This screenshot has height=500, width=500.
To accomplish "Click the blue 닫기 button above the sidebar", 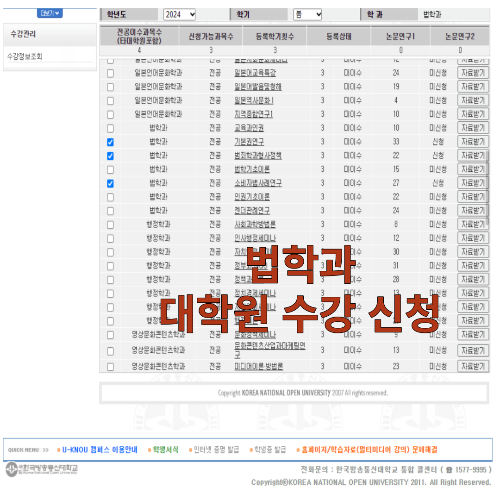I will tap(50, 13).
